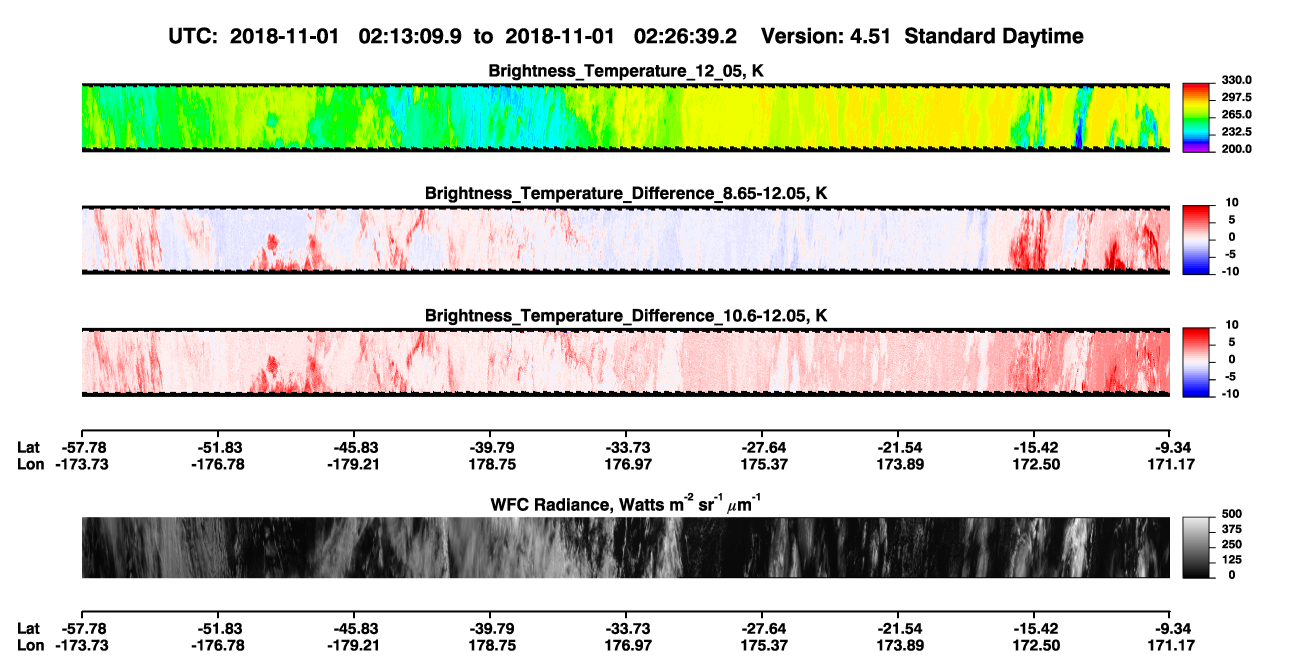
Task: Click the title 'Brightness_Temperature_12_05, K'
Action: click(x=626, y=71)
